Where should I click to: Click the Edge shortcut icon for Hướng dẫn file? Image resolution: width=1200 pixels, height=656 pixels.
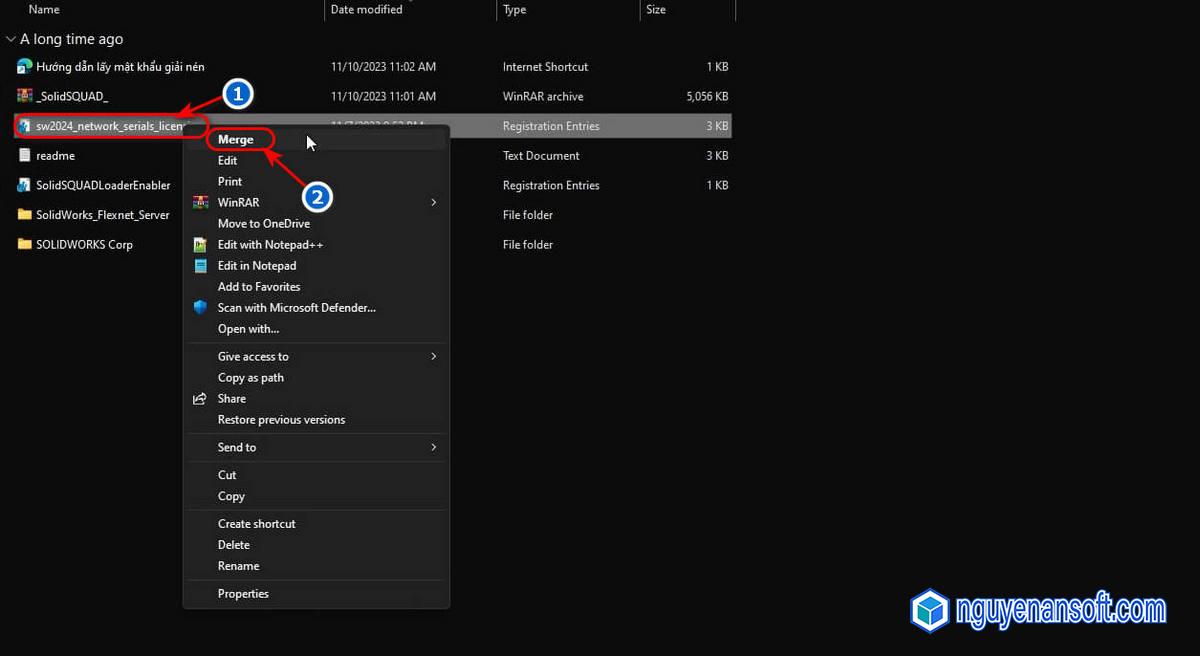[x=25, y=67]
